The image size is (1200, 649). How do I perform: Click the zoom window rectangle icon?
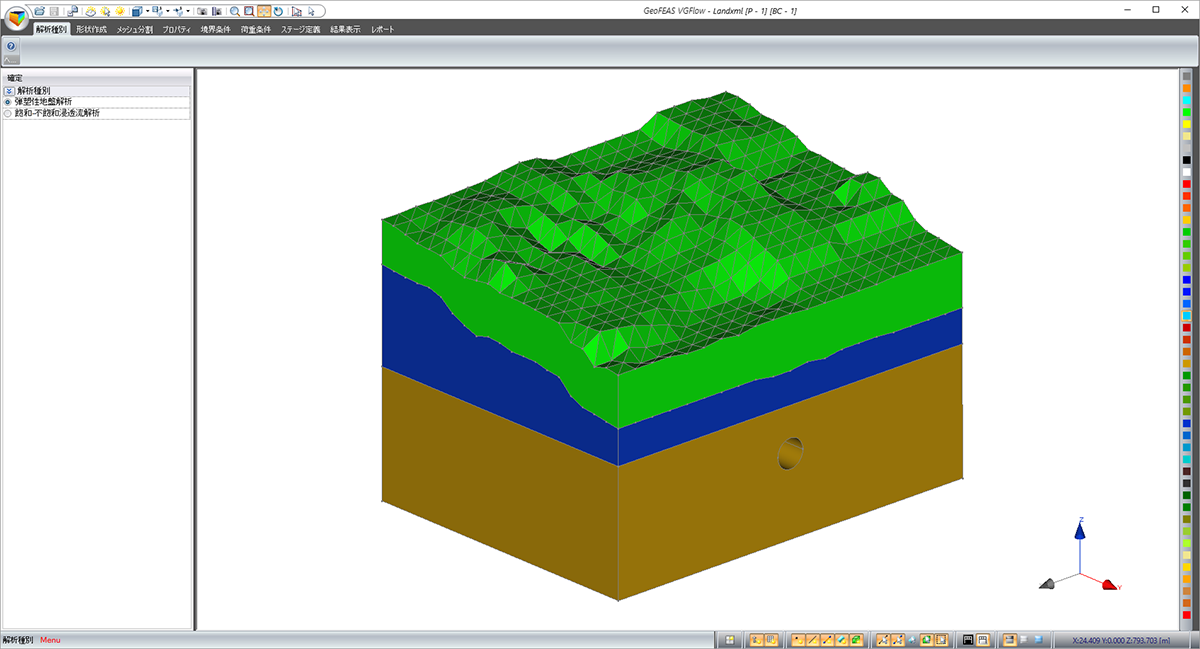coord(249,11)
